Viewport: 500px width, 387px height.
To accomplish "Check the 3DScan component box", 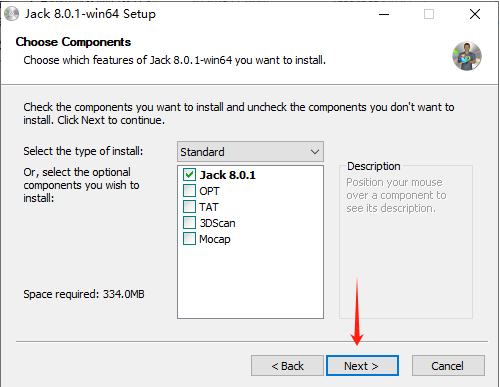I will (x=189, y=223).
